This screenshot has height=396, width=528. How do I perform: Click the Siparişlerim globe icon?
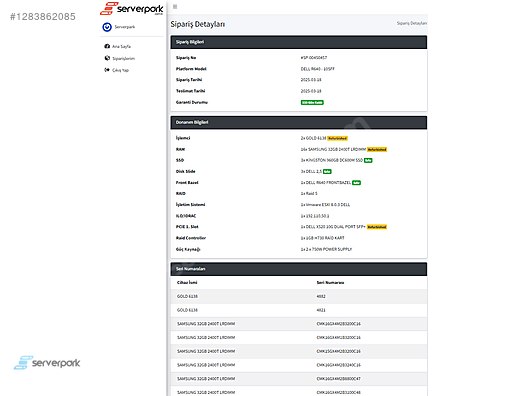[107, 58]
